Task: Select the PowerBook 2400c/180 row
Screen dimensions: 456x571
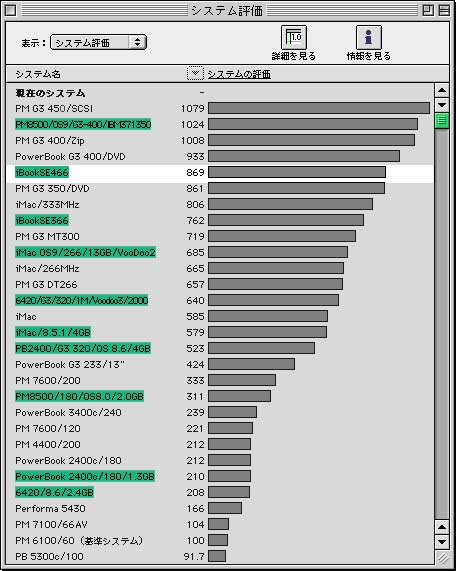Action: [220, 460]
